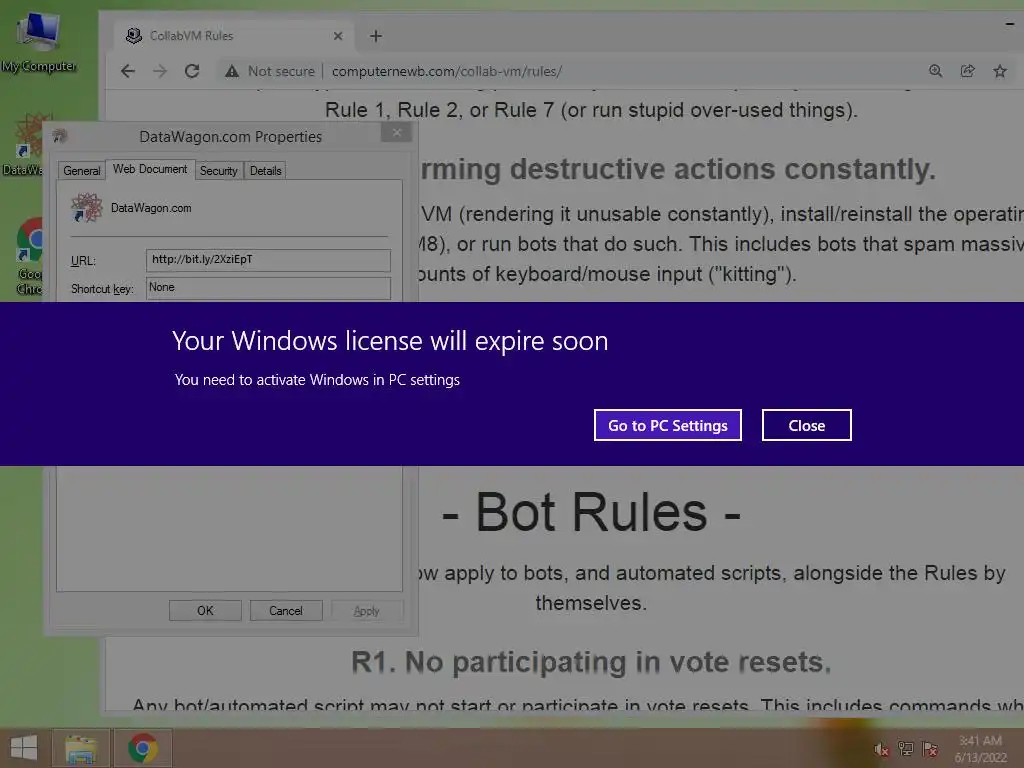Image resolution: width=1024 pixels, height=768 pixels.
Task: Reload the CollabVM Rules page
Action: click(192, 71)
